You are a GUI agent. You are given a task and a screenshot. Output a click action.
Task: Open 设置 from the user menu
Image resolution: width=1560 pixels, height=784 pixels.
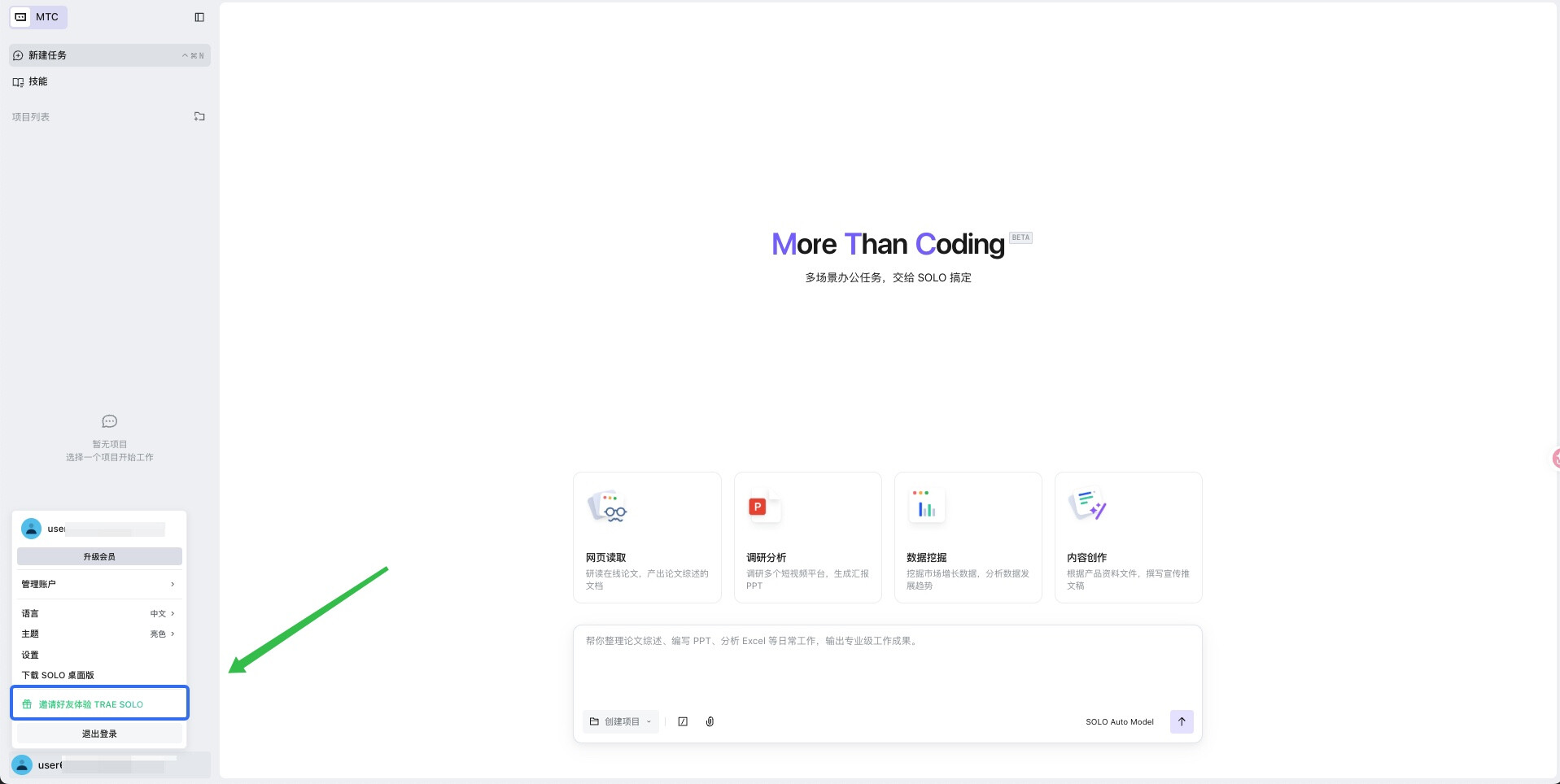(30, 655)
